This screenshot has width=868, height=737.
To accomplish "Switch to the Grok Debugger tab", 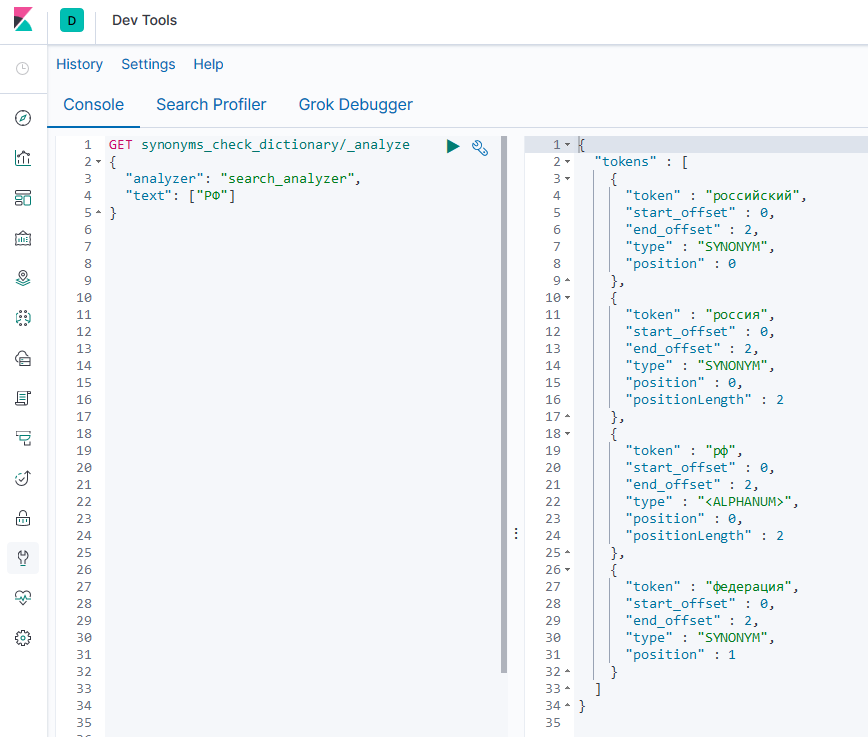I will (355, 104).
